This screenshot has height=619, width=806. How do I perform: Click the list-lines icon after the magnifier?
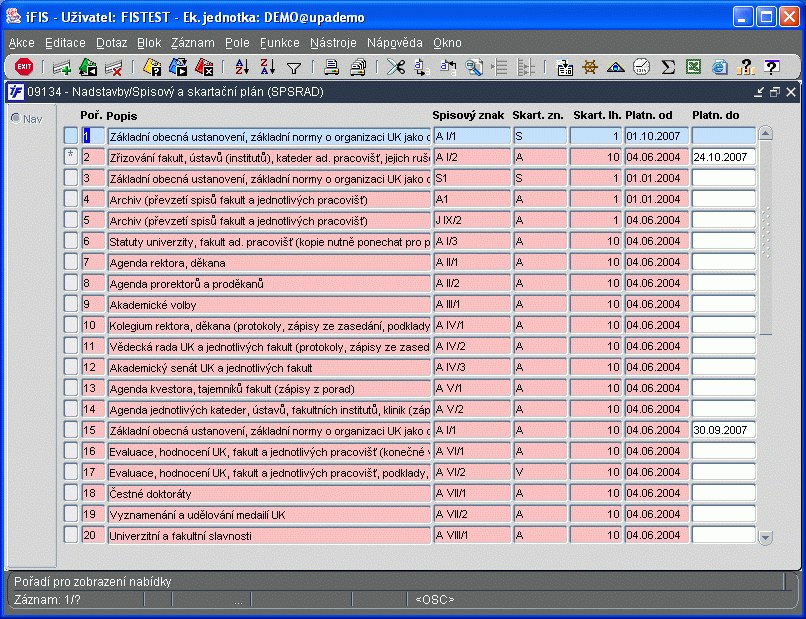pyautogui.click(x=500, y=67)
